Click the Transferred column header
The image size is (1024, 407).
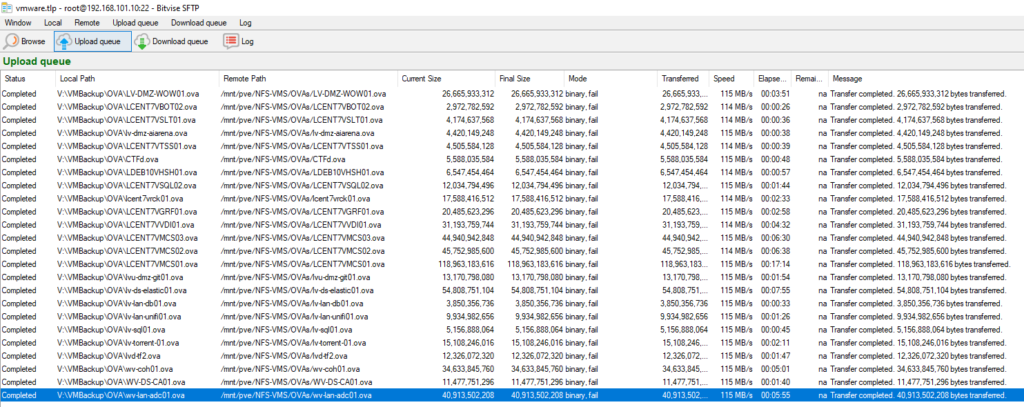684,78
